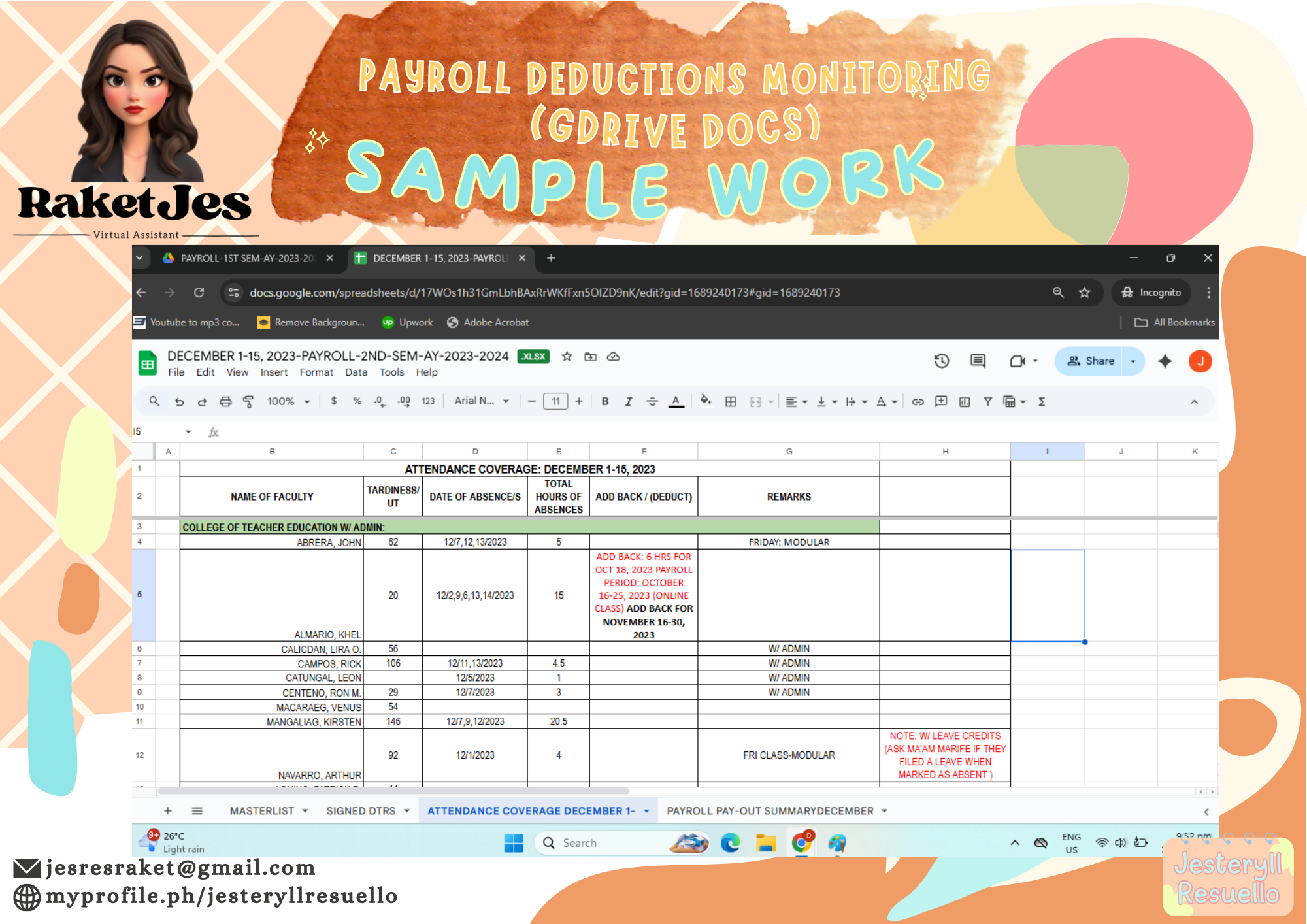
Task: Click the Share button
Action: [x=1091, y=361]
